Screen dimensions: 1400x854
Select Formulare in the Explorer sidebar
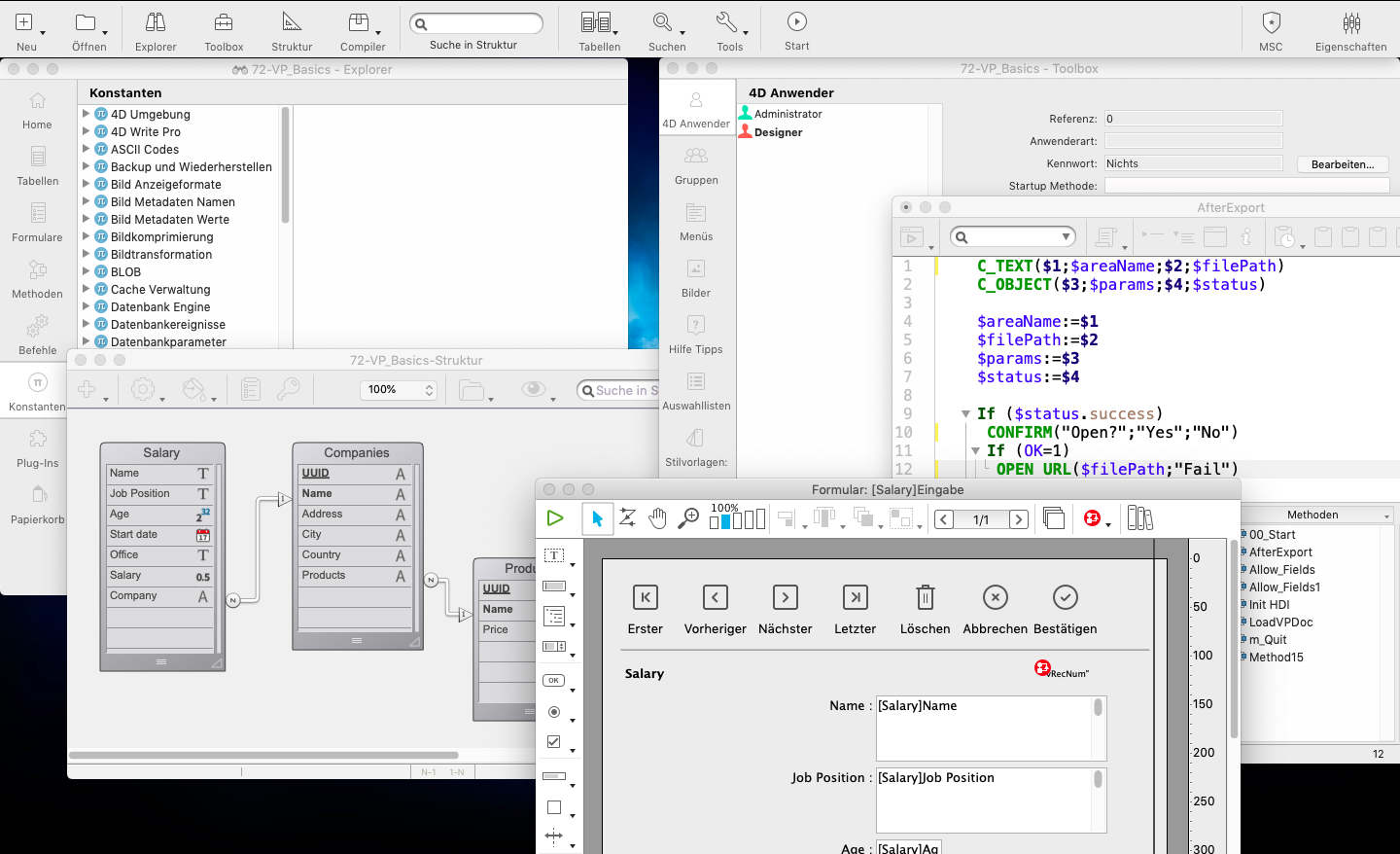click(x=37, y=224)
